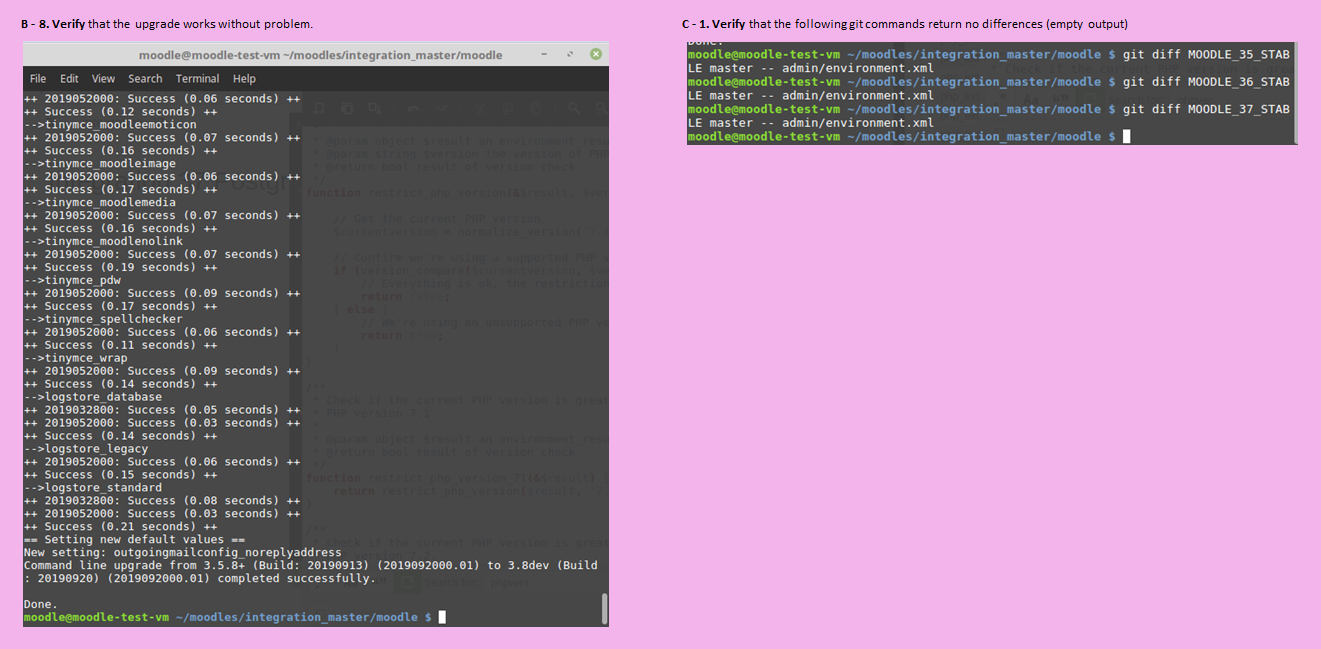Click the '-->logstore_legacy' line
Screen dimensions: 1321x649
[85, 449]
